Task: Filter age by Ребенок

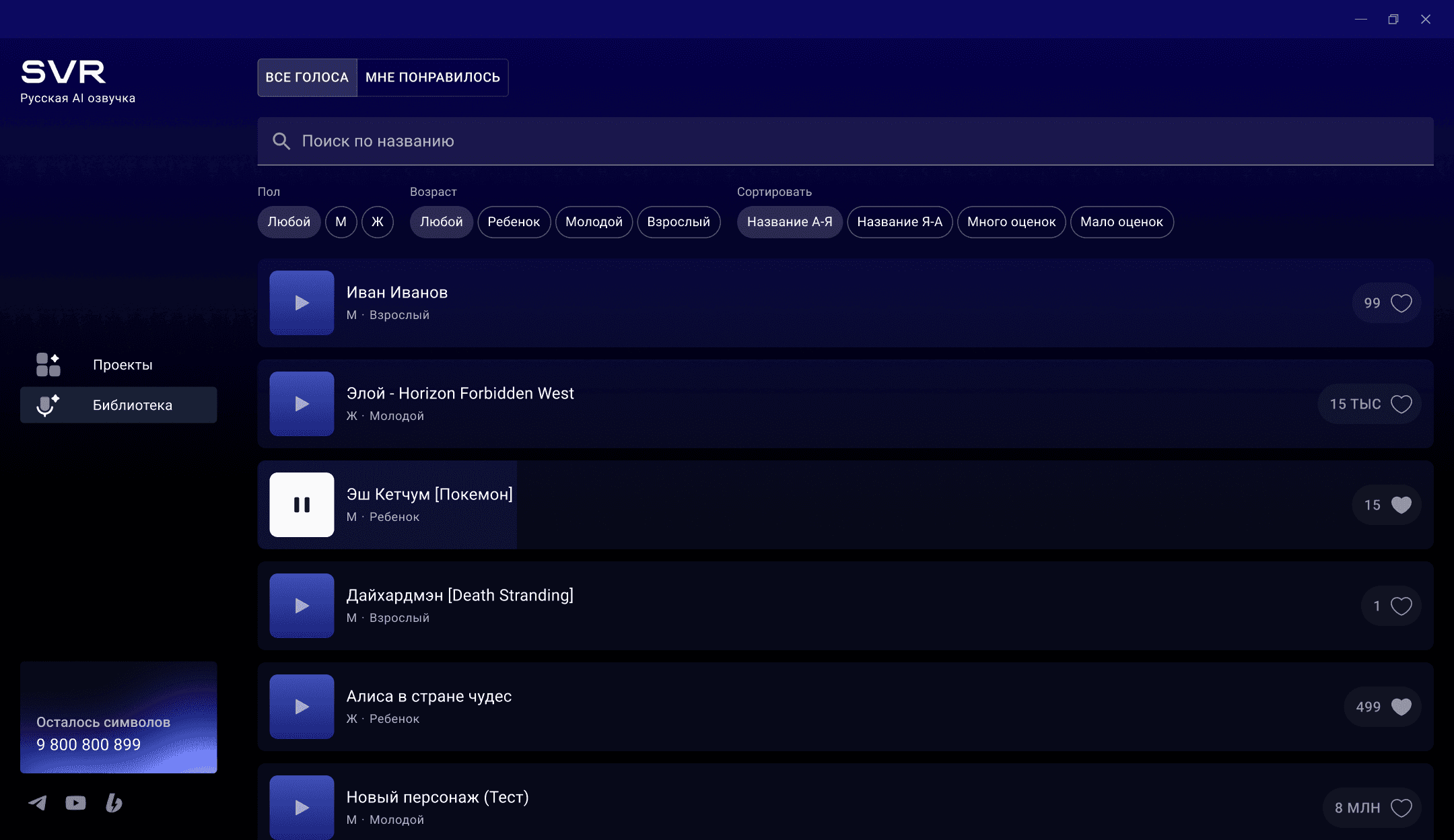Action: (514, 222)
